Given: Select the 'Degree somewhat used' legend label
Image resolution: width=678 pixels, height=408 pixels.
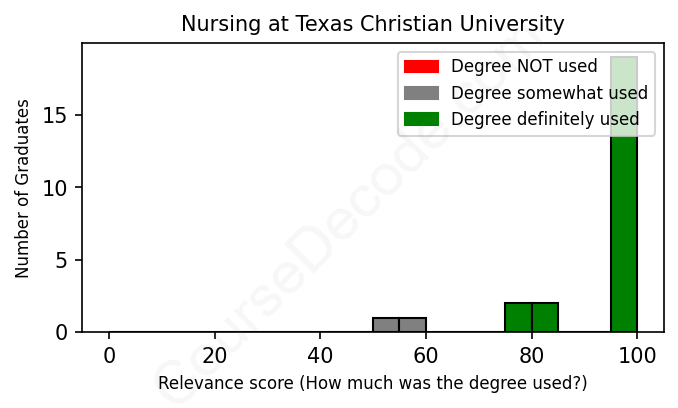Looking at the screenshot, I should [549, 93].
